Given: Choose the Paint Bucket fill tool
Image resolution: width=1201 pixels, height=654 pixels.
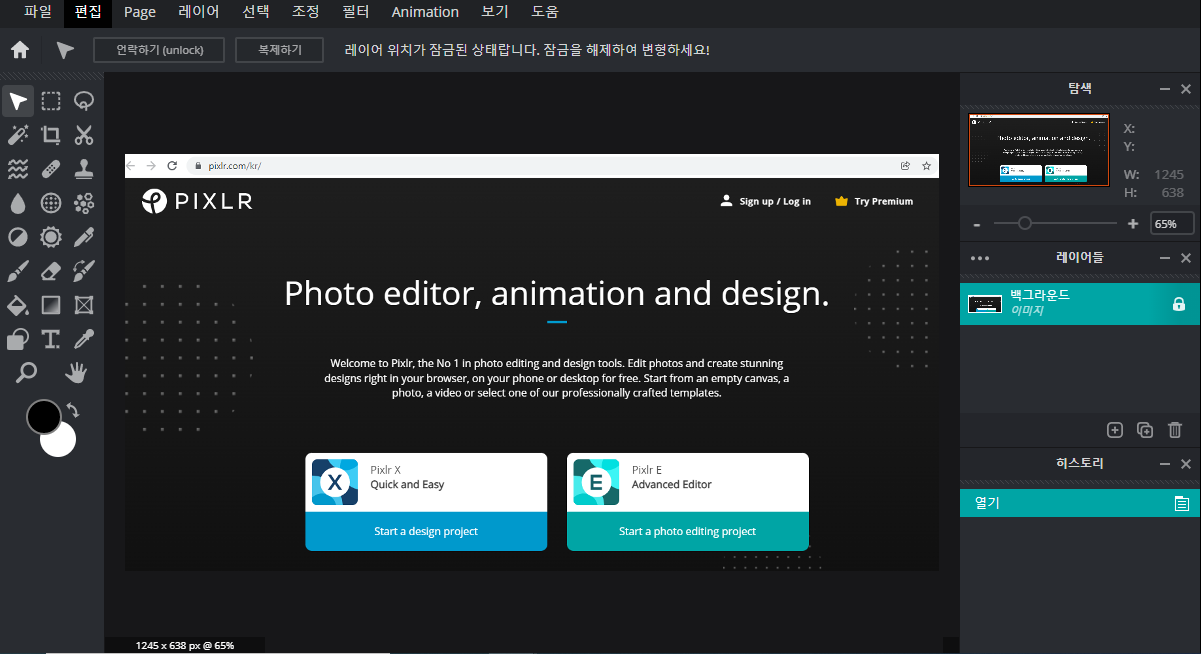Looking at the screenshot, I should coord(17,305).
